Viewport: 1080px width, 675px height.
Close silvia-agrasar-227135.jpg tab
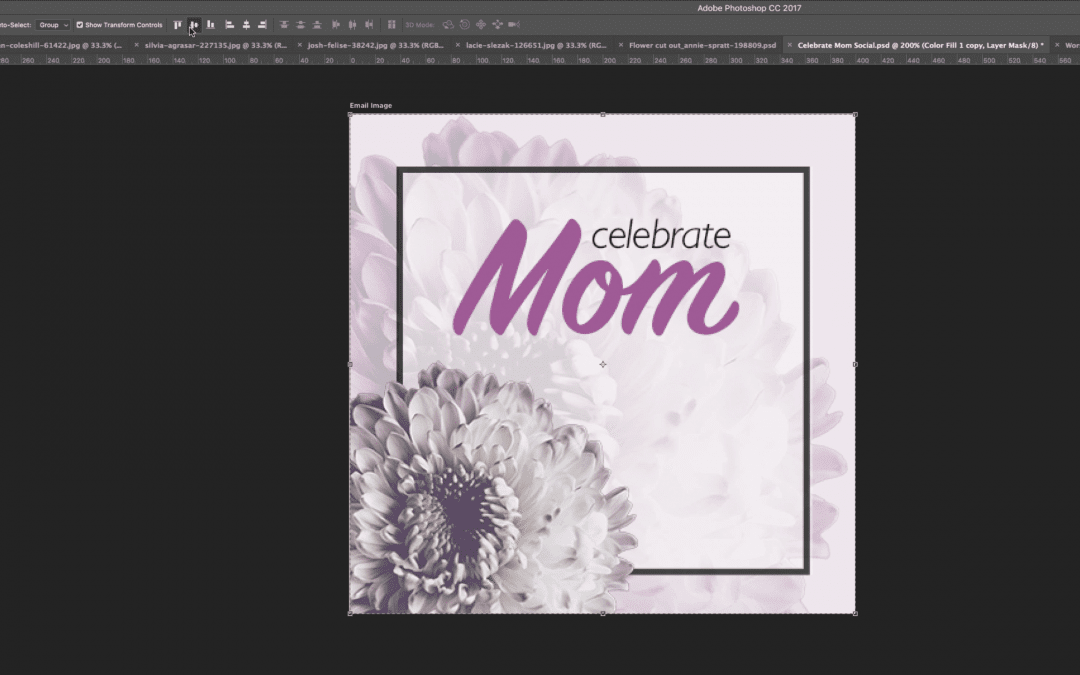[136, 45]
